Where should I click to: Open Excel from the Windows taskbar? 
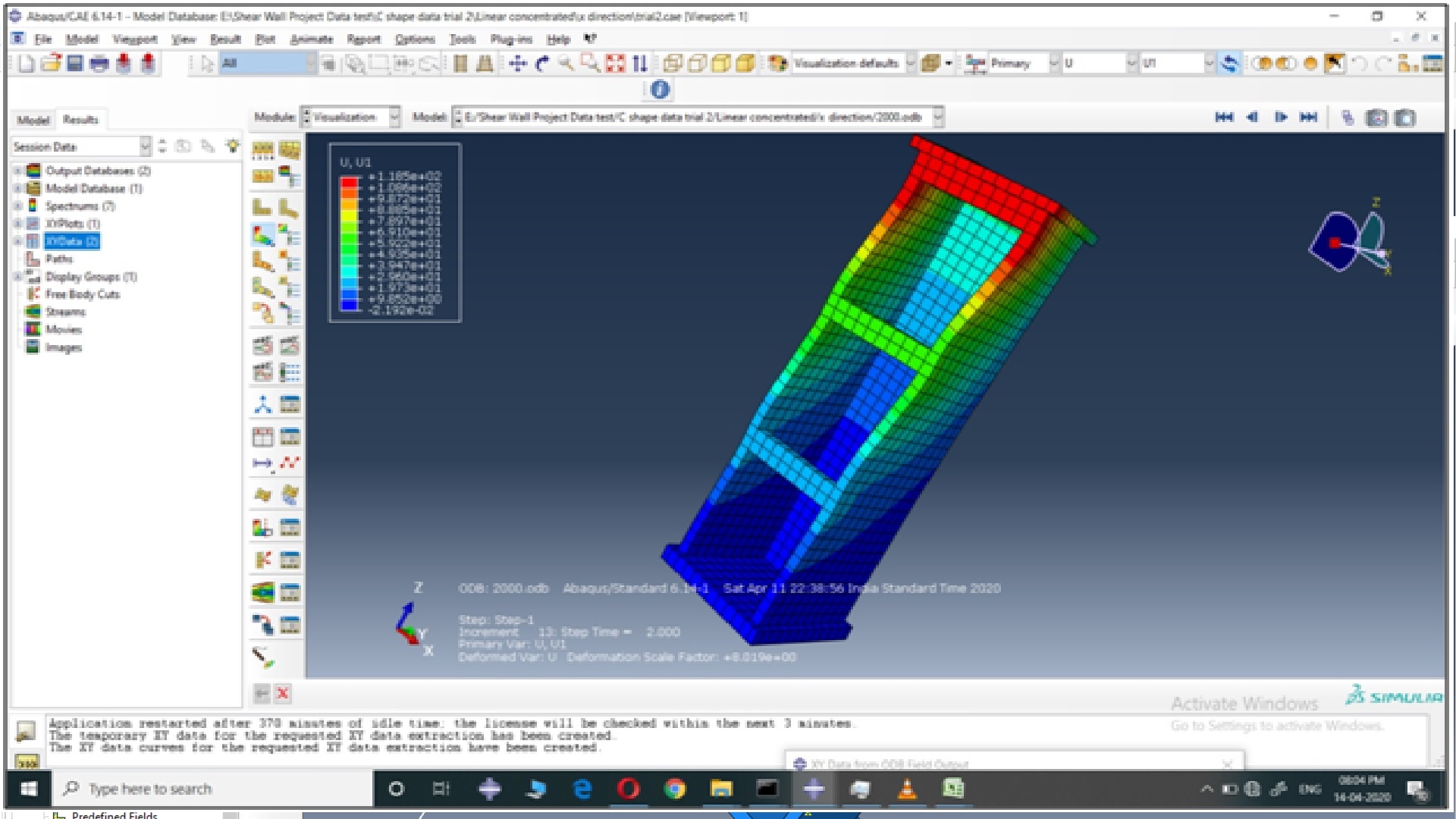953,789
